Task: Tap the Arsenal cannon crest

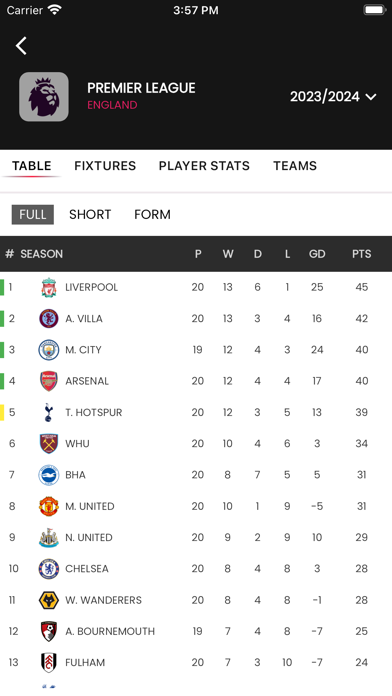Action: [48, 381]
